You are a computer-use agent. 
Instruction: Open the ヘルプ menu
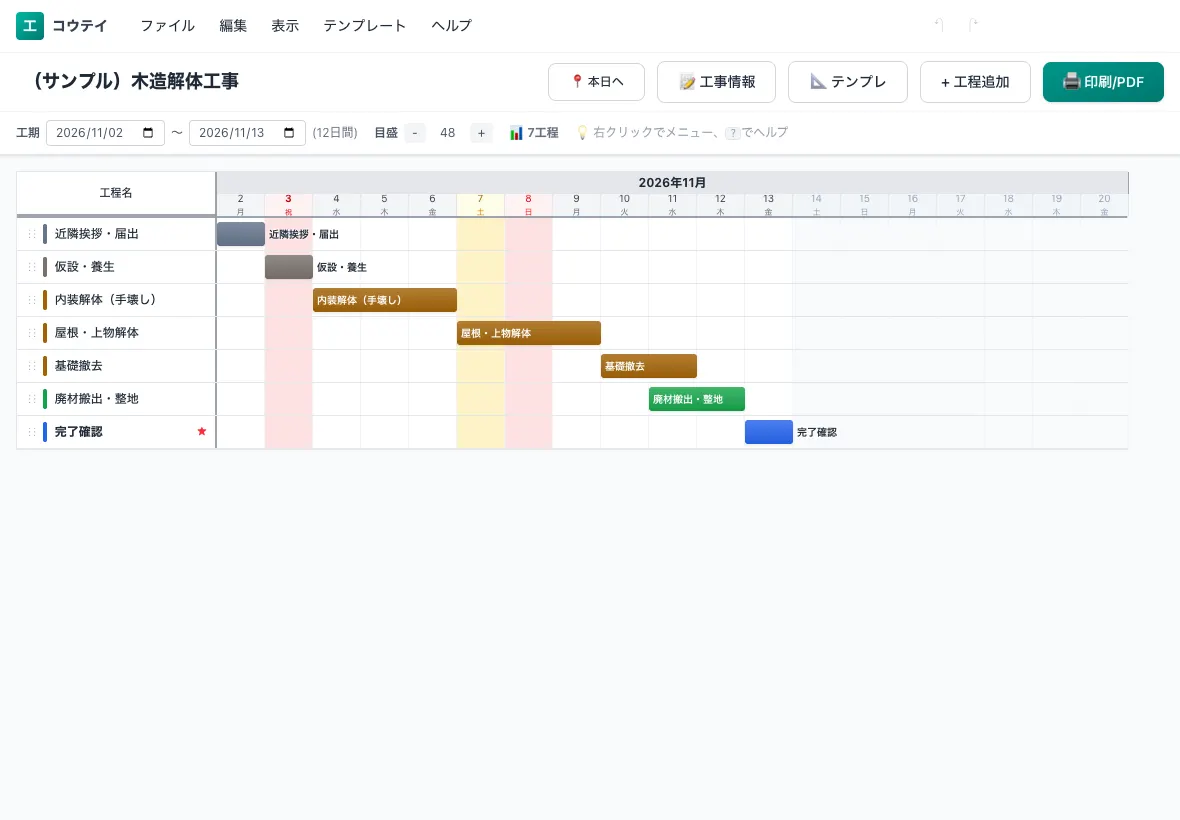pos(451,26)
